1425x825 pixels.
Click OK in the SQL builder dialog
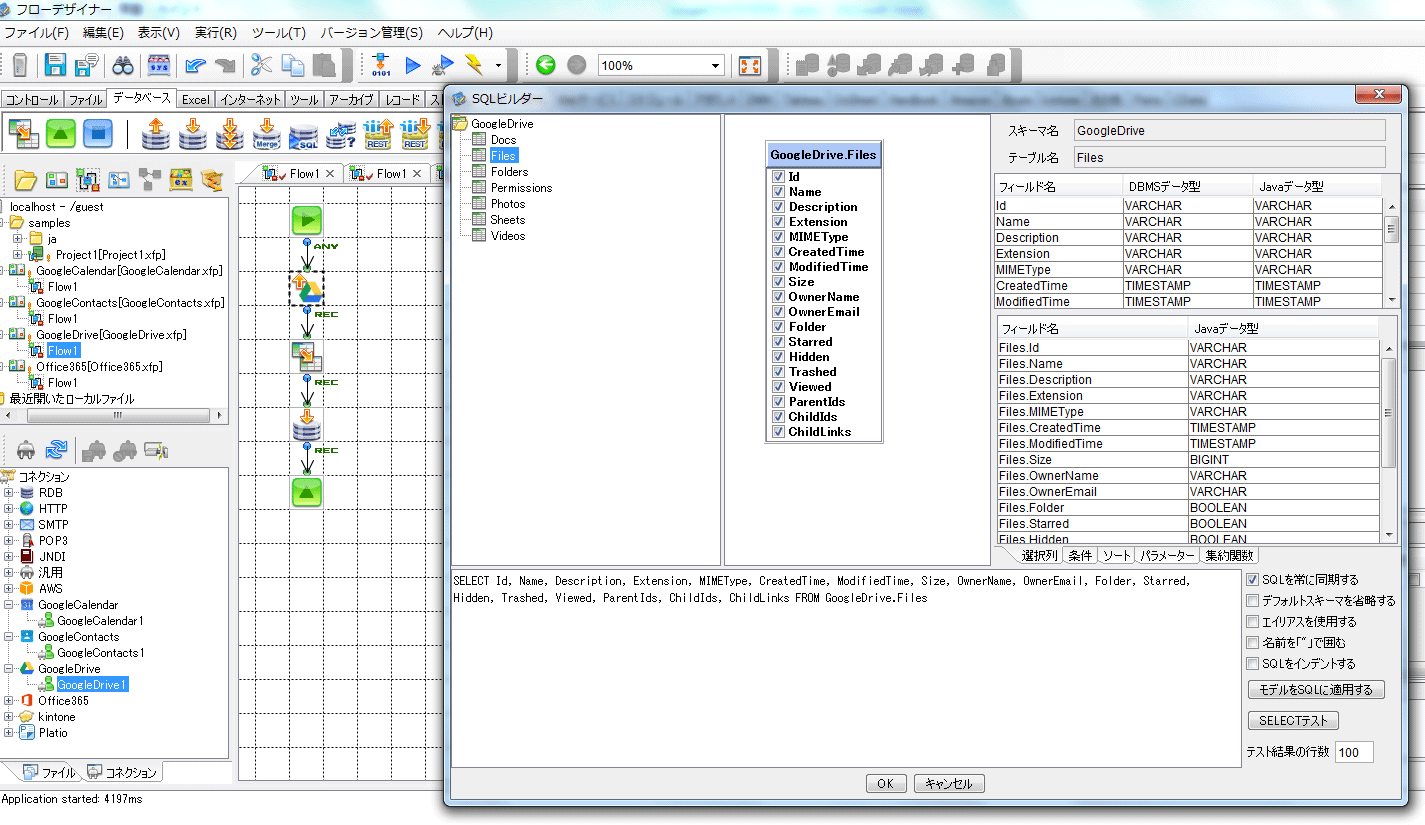coord(885,784)
